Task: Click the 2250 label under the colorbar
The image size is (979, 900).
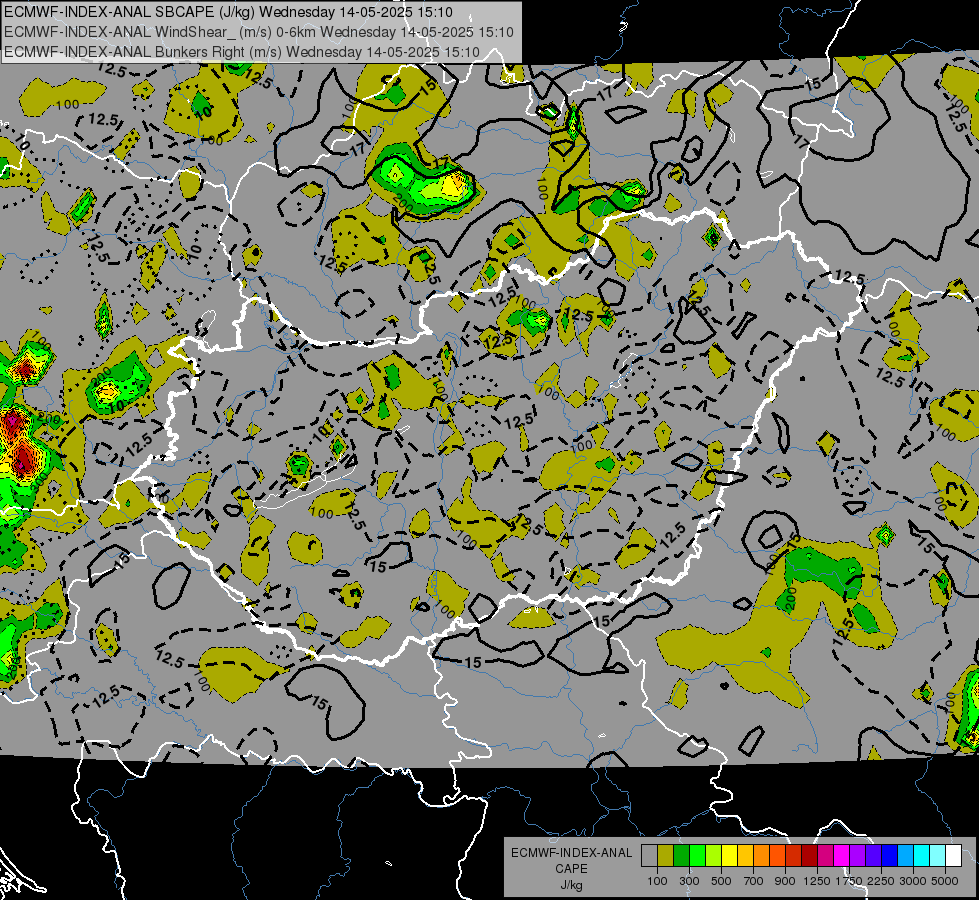Action: click(x=881, y=881)
